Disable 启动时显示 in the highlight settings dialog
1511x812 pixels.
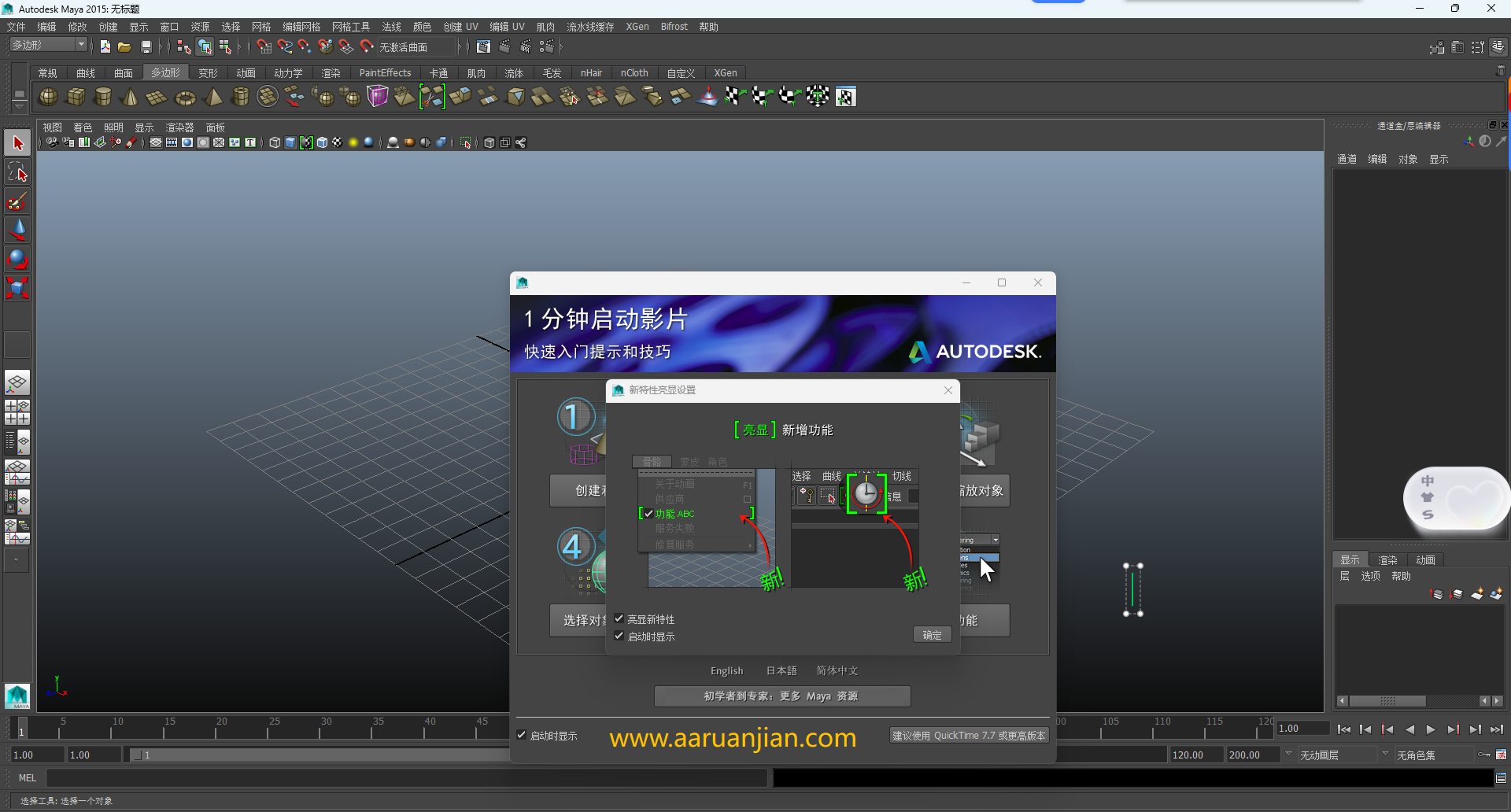pos(619,636)
